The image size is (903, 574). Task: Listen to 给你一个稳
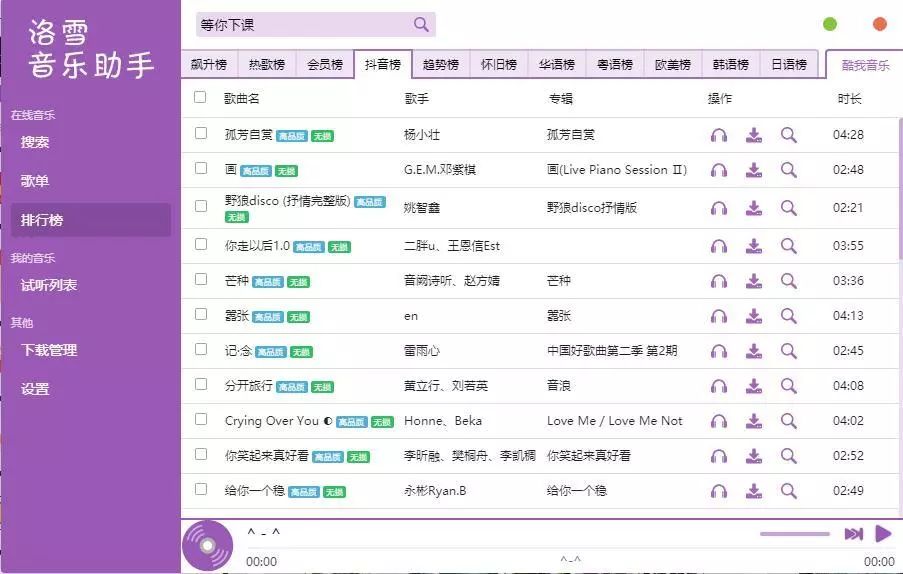(x=719, y=491)
